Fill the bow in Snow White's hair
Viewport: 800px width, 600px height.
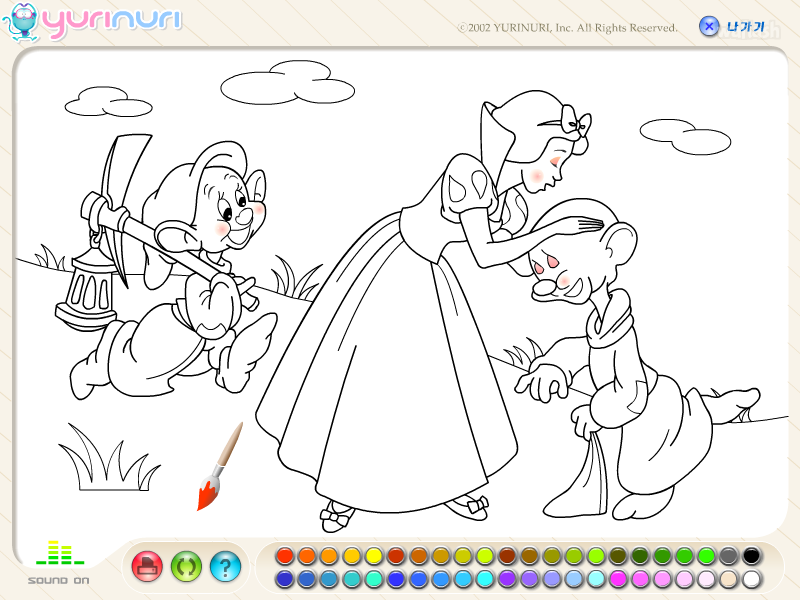[576, 122]
